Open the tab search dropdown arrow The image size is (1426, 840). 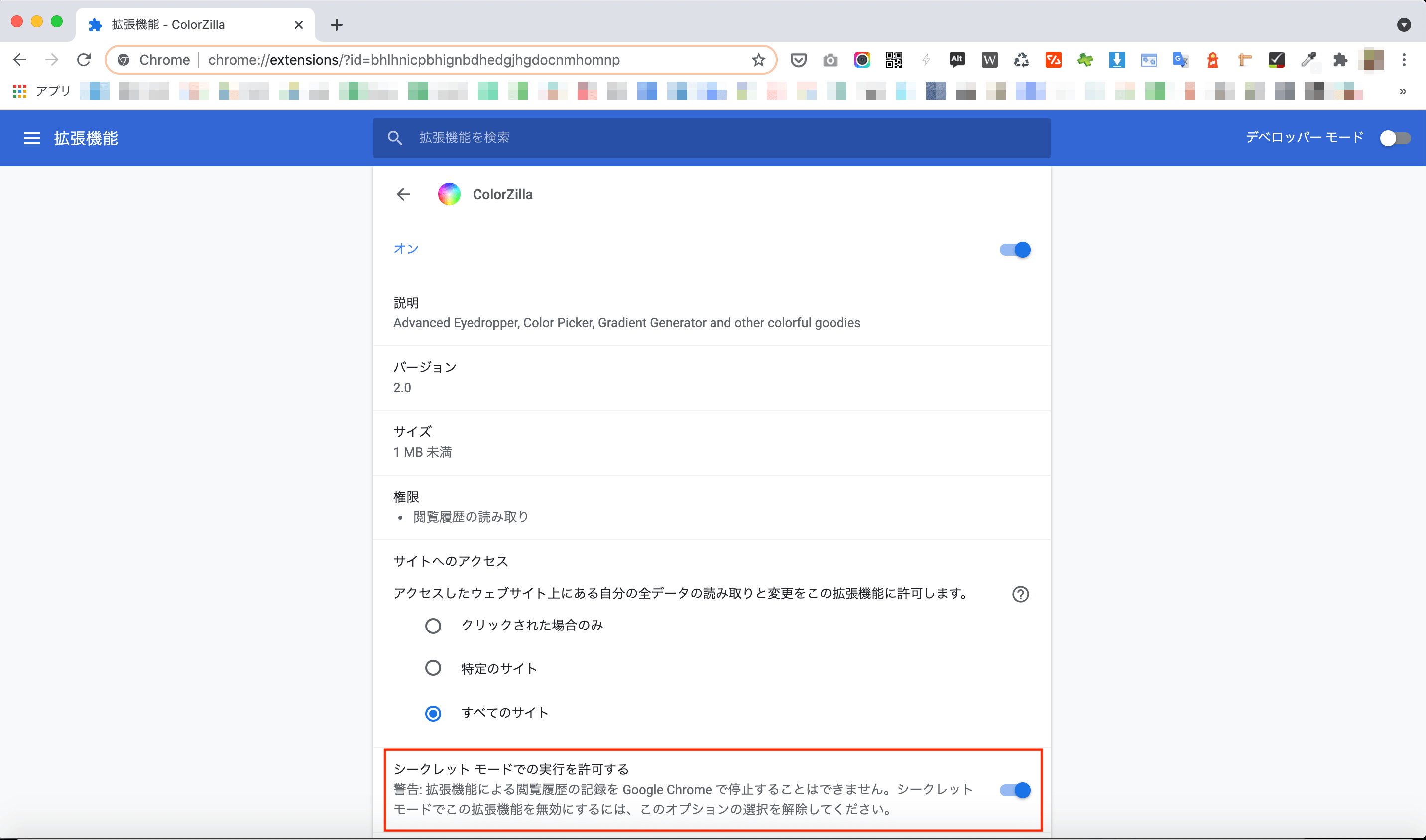pos(1404,25)
